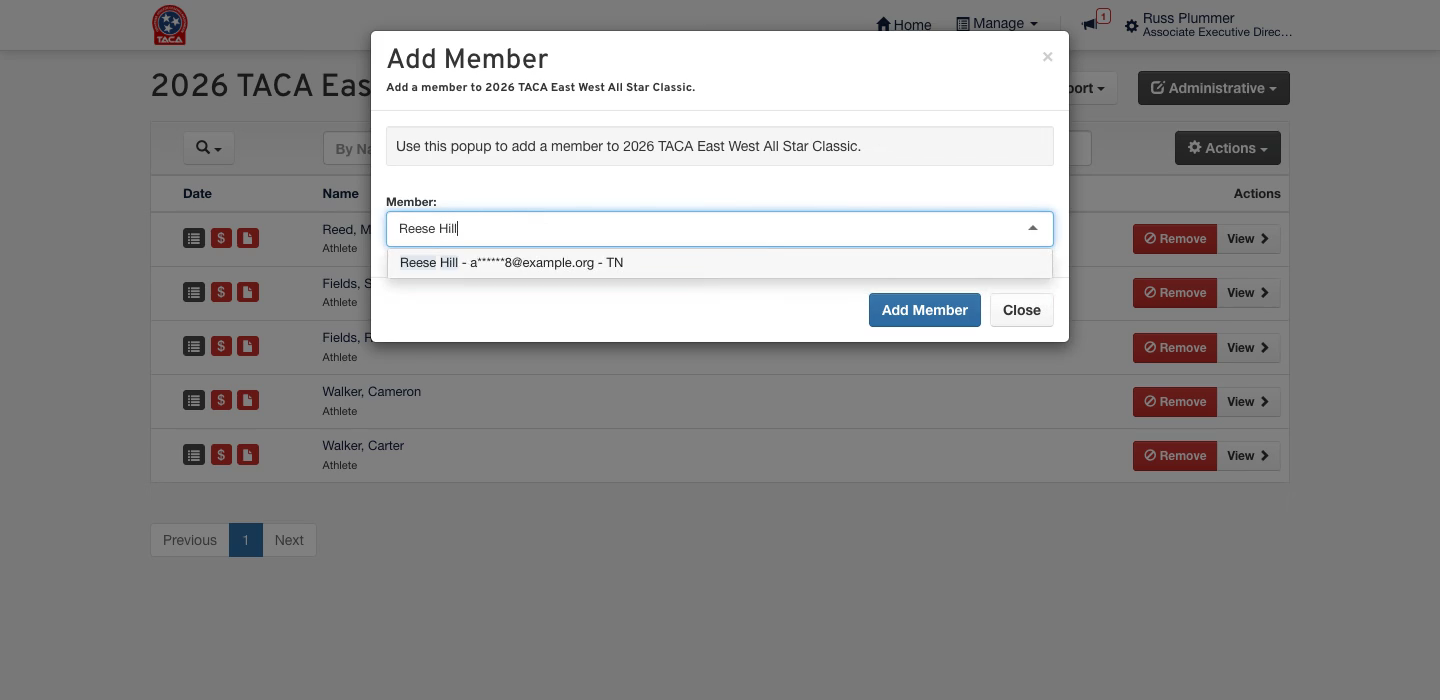Screen dimensions: 1440x700
Task: Click the Name column header
Action: pyautogui.click(x=340, y=194)
